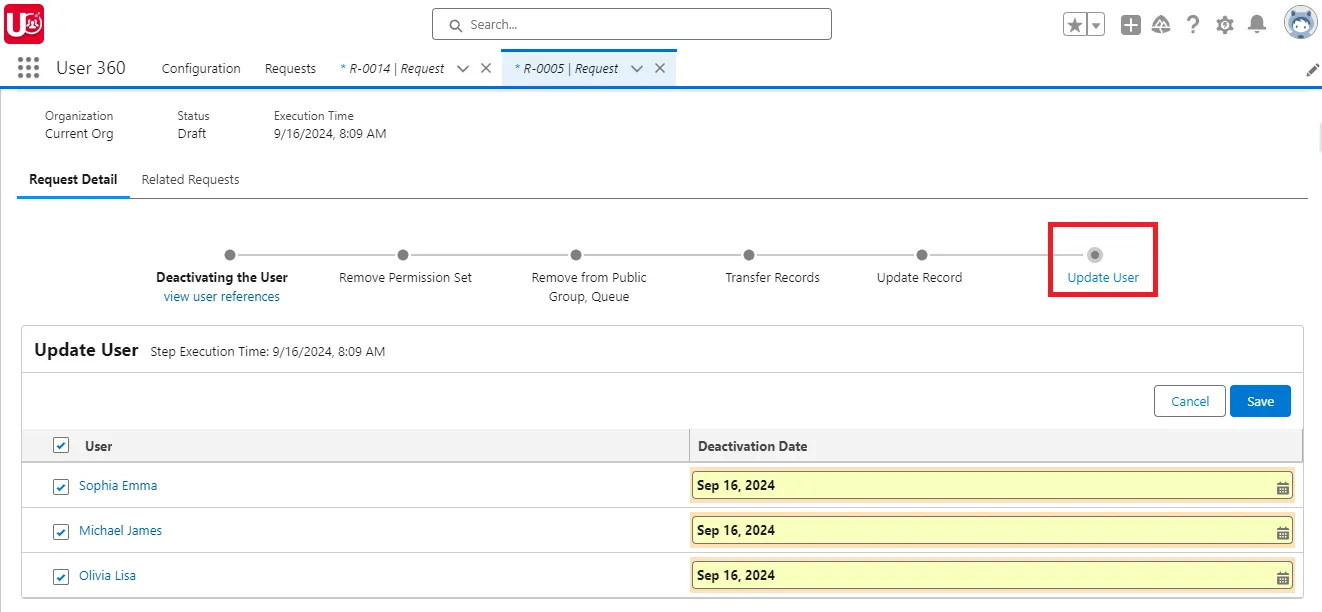The height and width of the screenshot is (612, 1322).
Task: Click the Current Org organization value
Action: click(79, 133)
